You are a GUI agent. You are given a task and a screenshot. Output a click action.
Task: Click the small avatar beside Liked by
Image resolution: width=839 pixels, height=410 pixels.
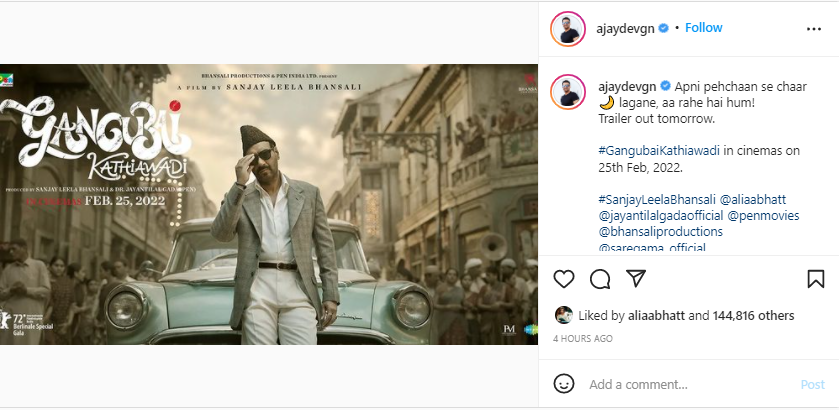pyautogui.click(x=563, y=315)
